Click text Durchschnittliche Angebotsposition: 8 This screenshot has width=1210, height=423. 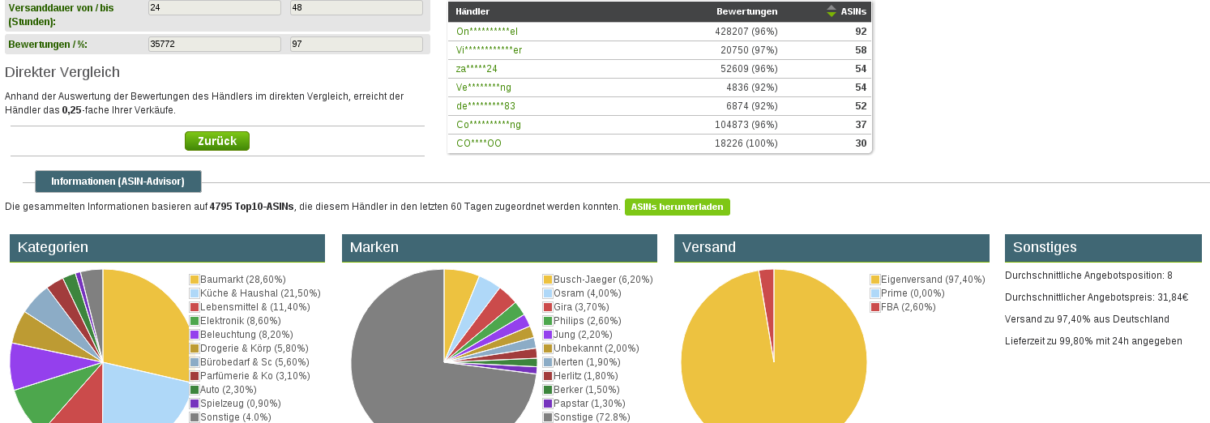tap(1088, 275)
